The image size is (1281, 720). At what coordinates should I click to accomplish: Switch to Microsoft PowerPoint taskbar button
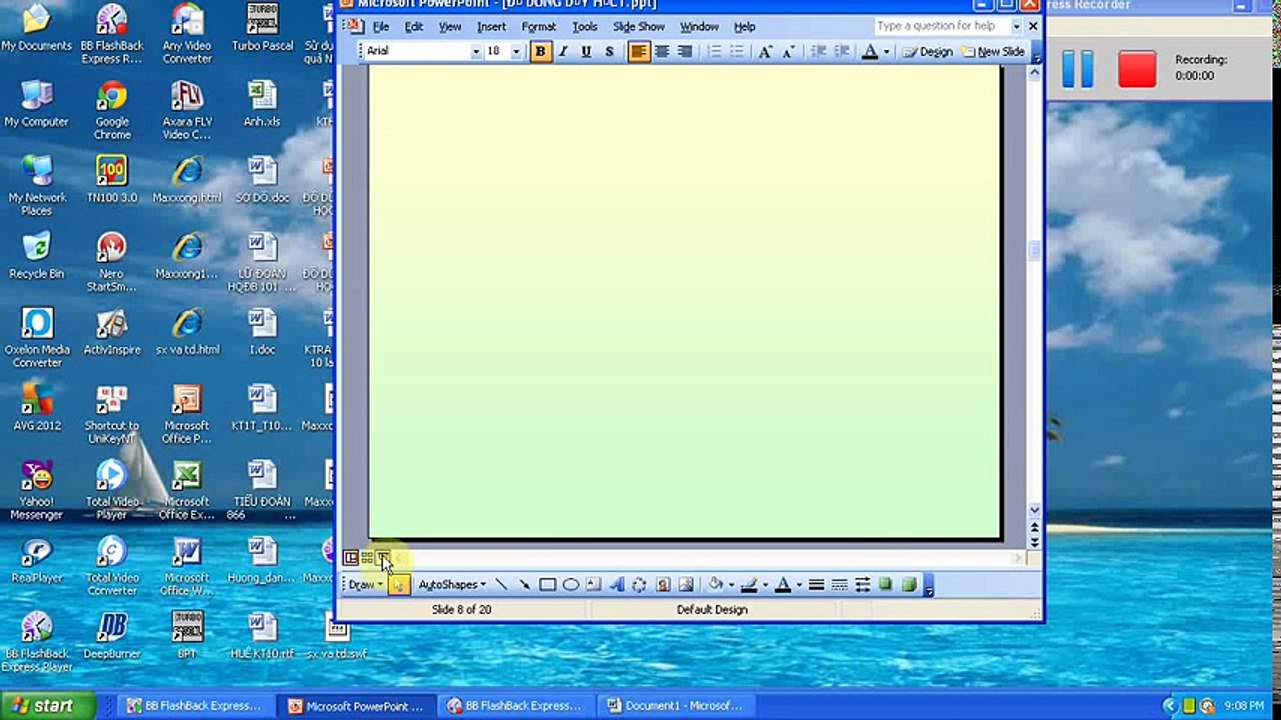coord(358,706)
